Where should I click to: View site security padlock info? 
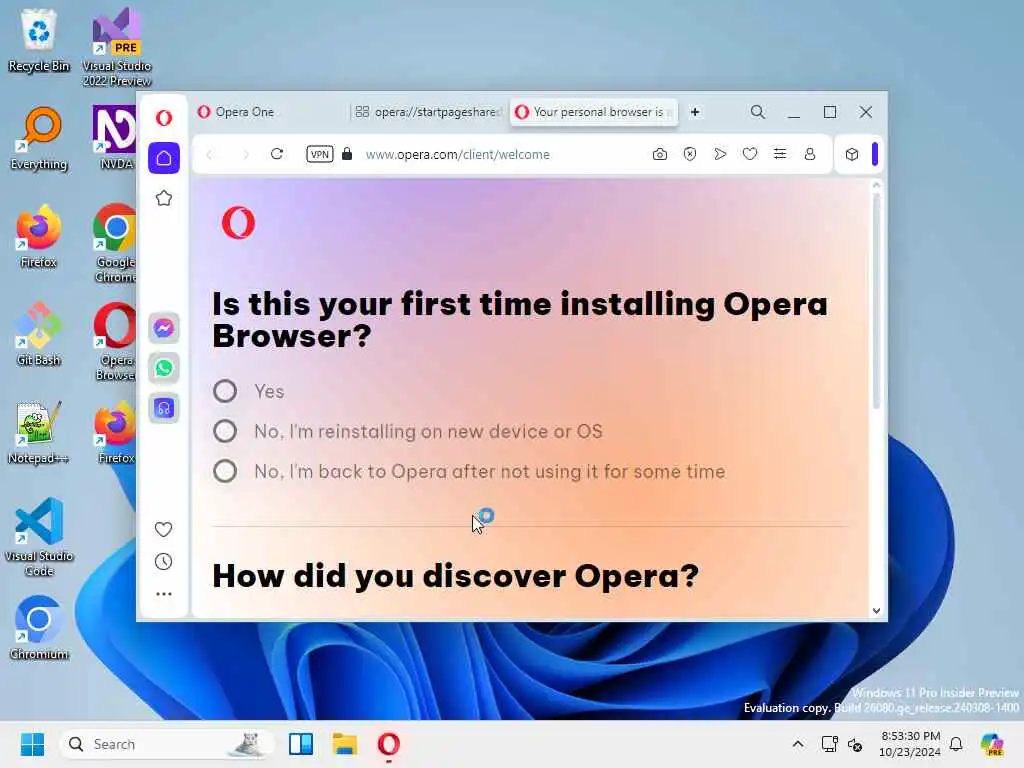(347, 154)
